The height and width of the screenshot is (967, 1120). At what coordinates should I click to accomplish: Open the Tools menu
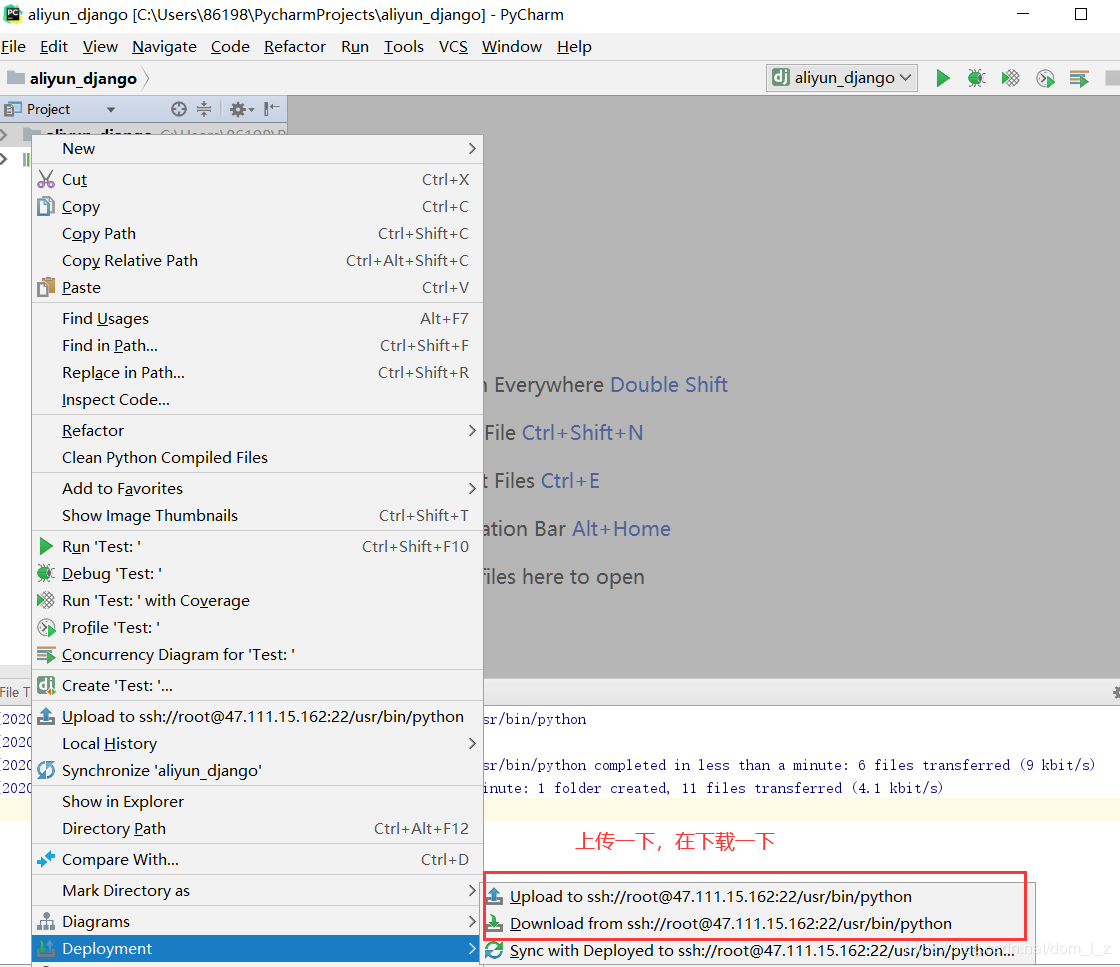point(404,47)
